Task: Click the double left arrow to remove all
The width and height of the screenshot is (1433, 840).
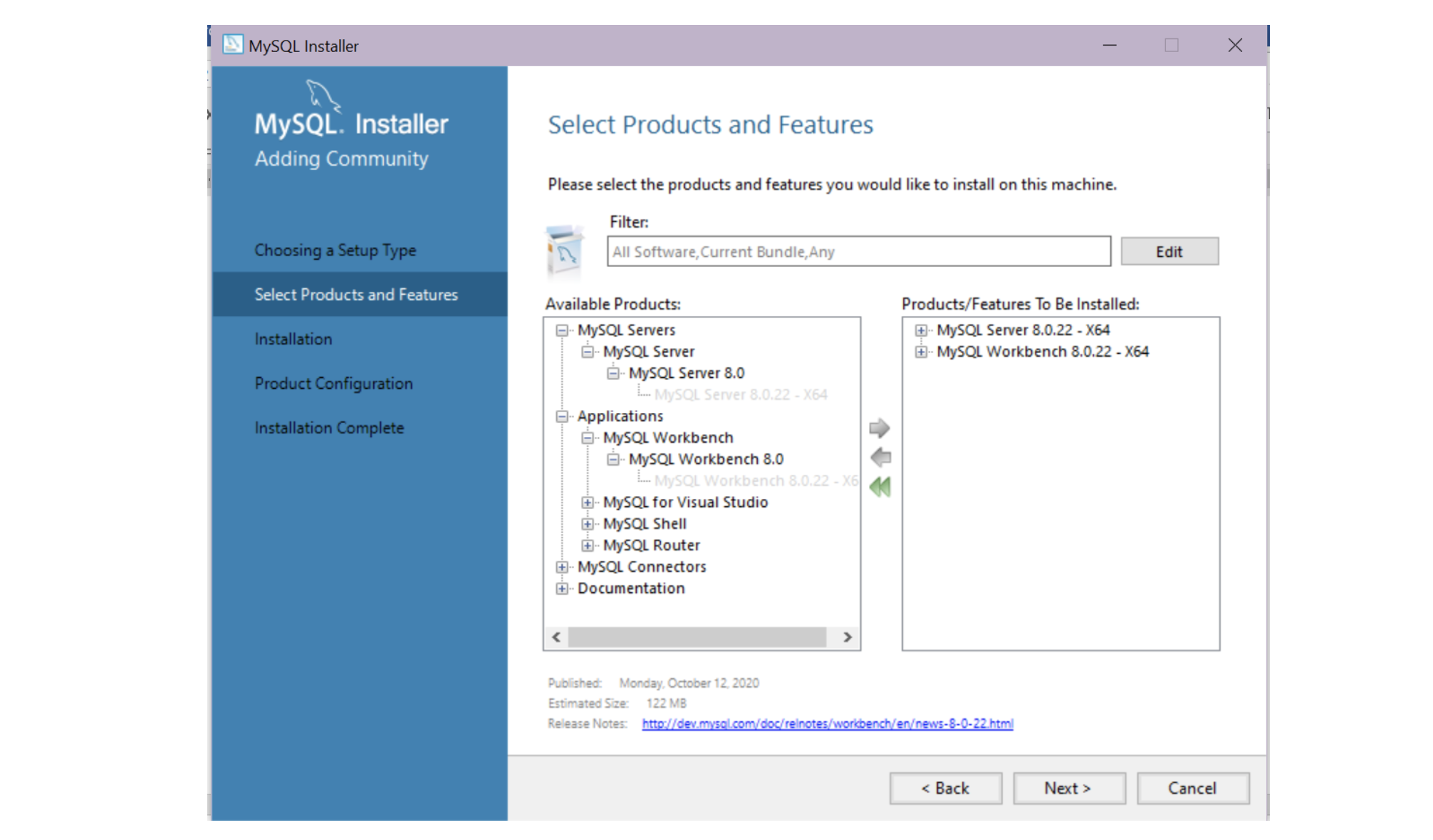Action: pyautogui.click(x=880, y=487)
